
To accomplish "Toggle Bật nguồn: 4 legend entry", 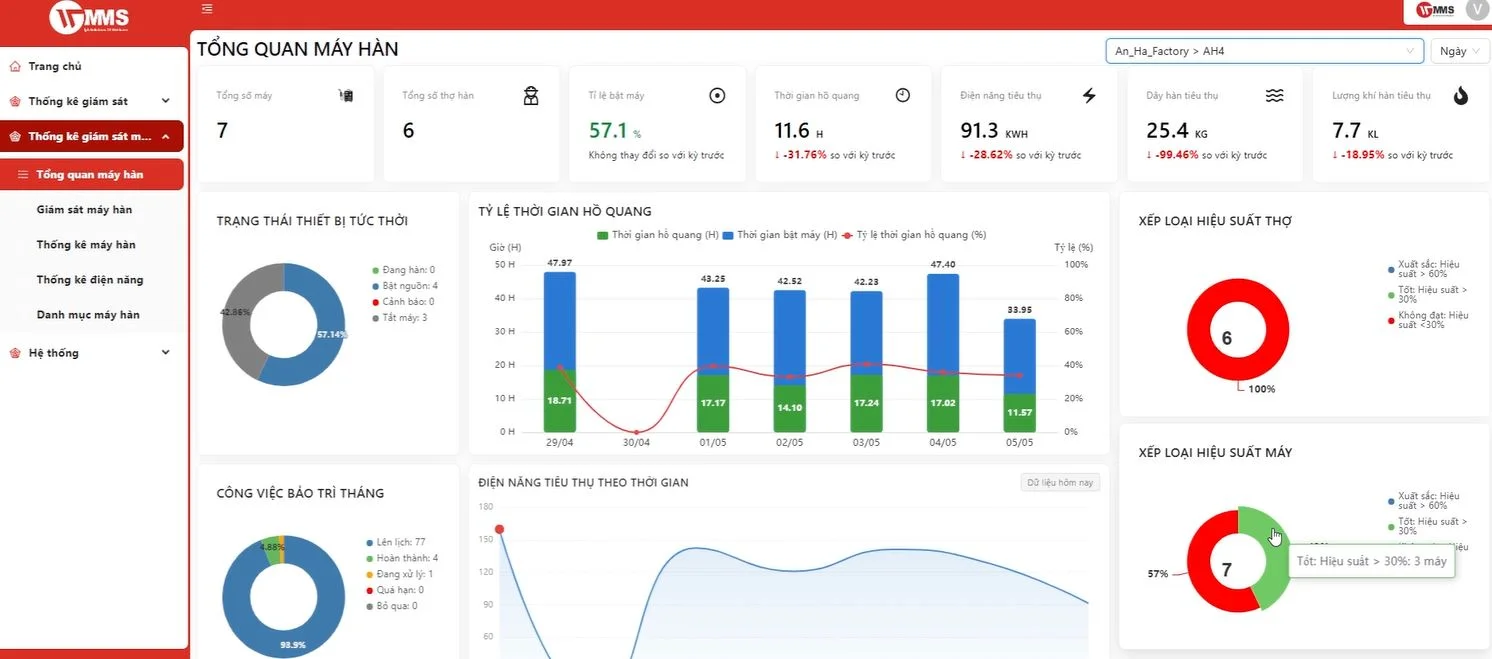I will point(404,286).
